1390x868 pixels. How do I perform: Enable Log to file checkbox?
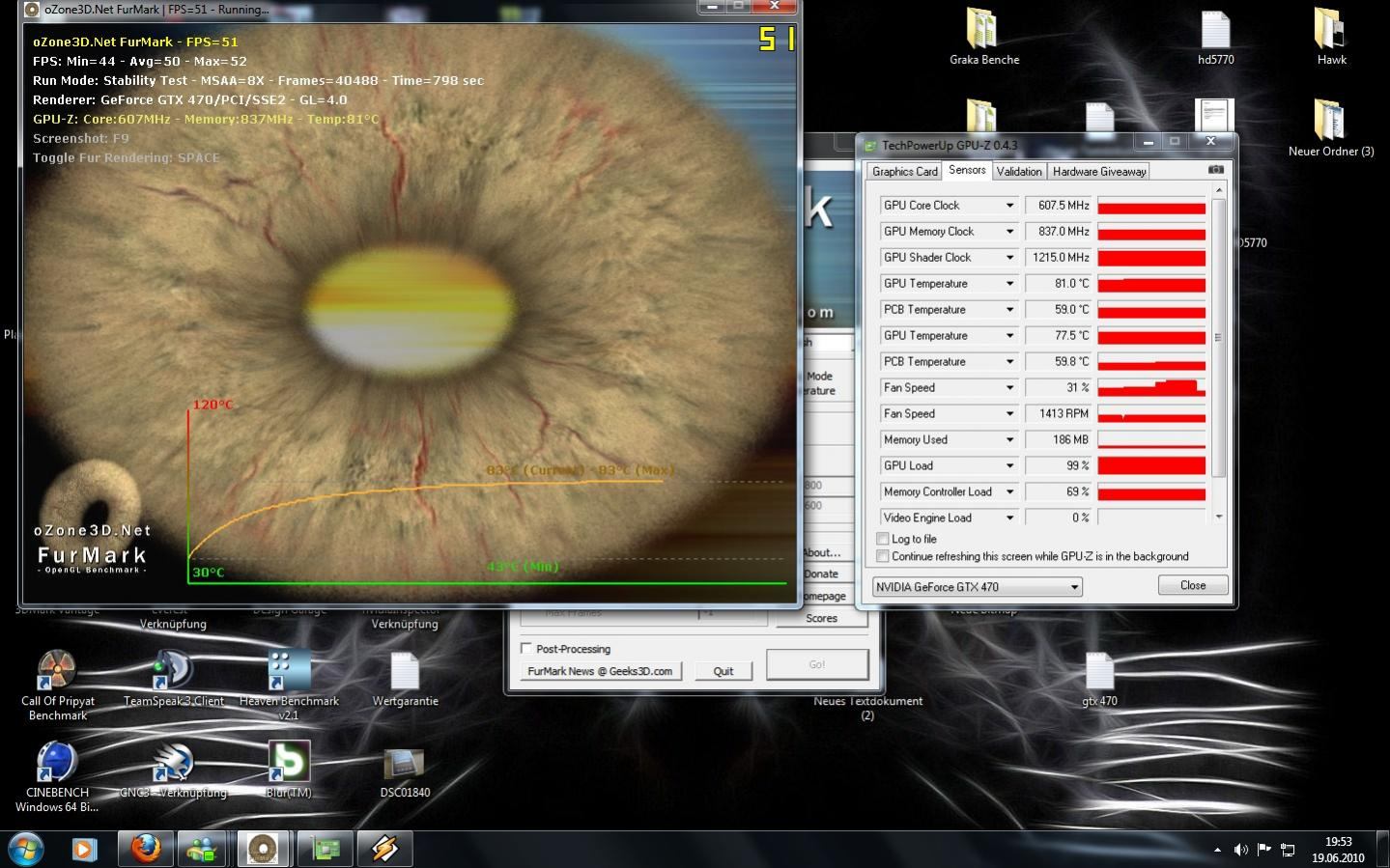882,539
